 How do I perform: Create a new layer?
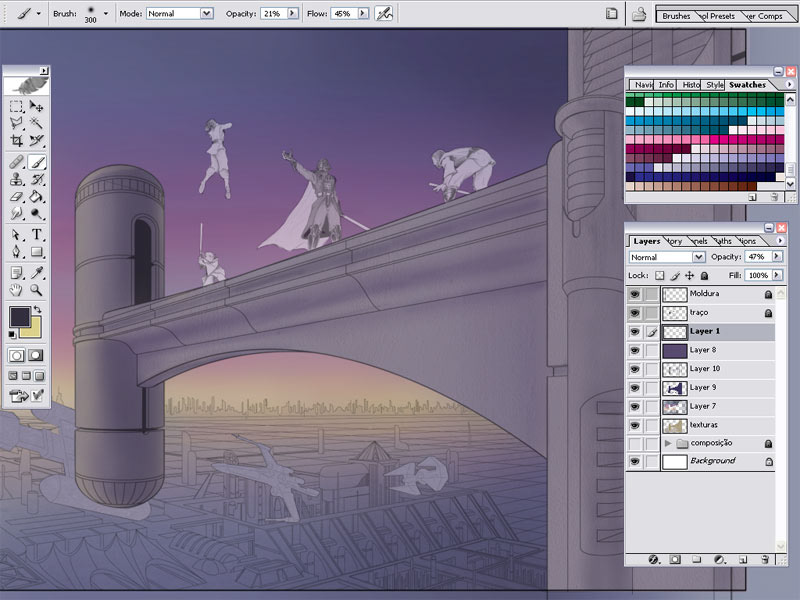coord(743,560)
